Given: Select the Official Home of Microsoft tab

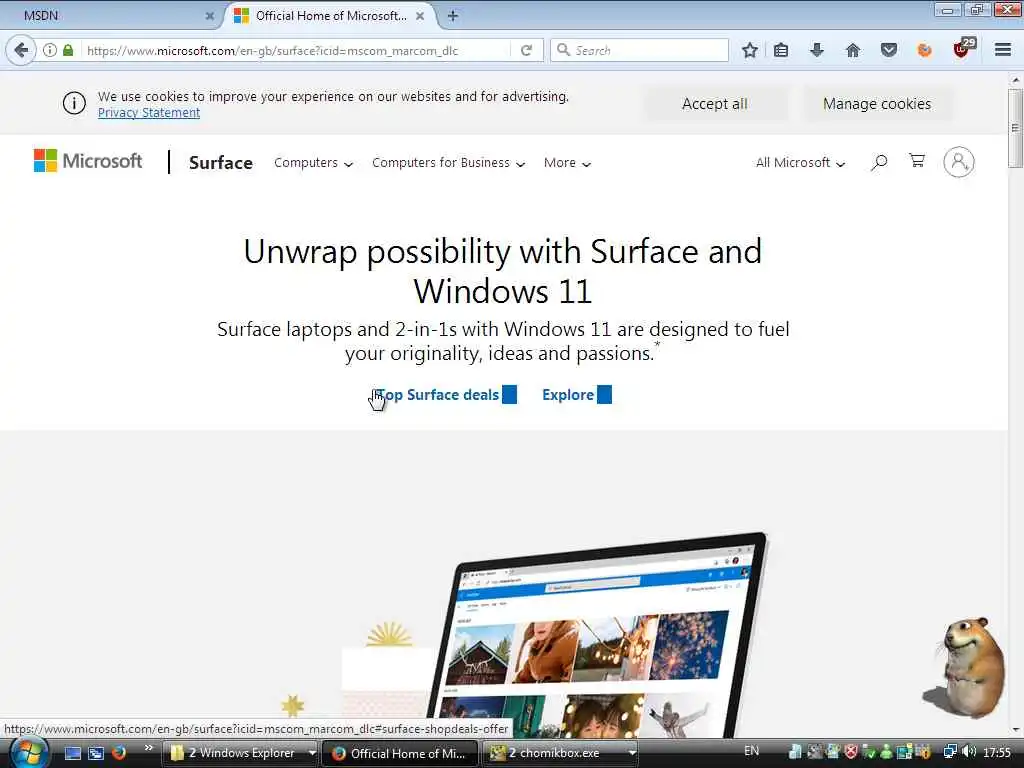Looking at the screenshot, I should pyautogui.click(x=330, y=16).
